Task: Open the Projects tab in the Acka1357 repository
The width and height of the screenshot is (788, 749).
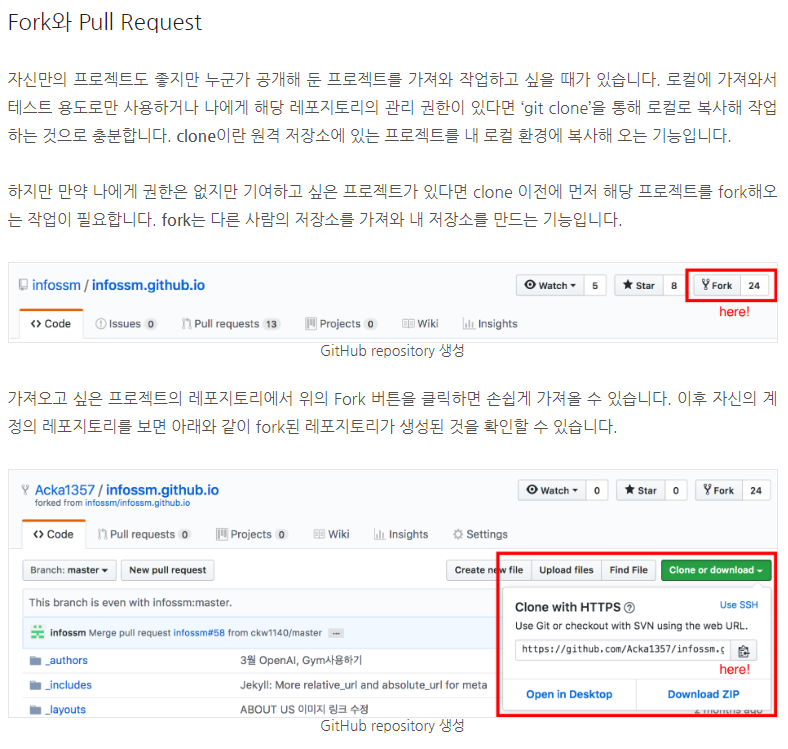Action: (251, 534)
